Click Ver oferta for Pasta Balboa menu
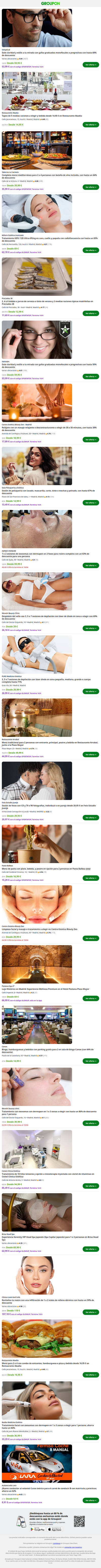101x1568 pixels. 91,878
